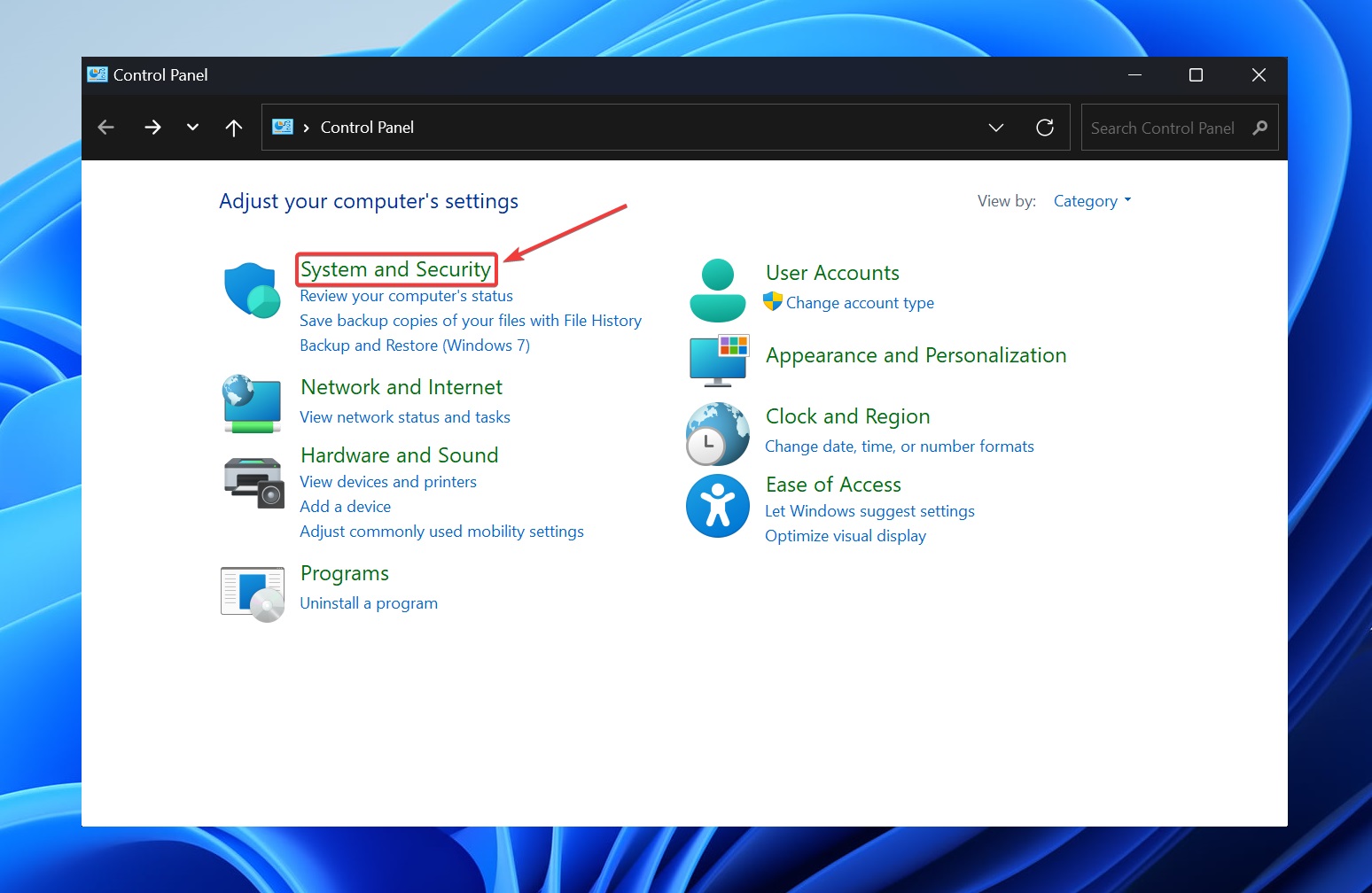Expand the address bar history dropdown
The image size is (1372, 893).
coord(996,128)
